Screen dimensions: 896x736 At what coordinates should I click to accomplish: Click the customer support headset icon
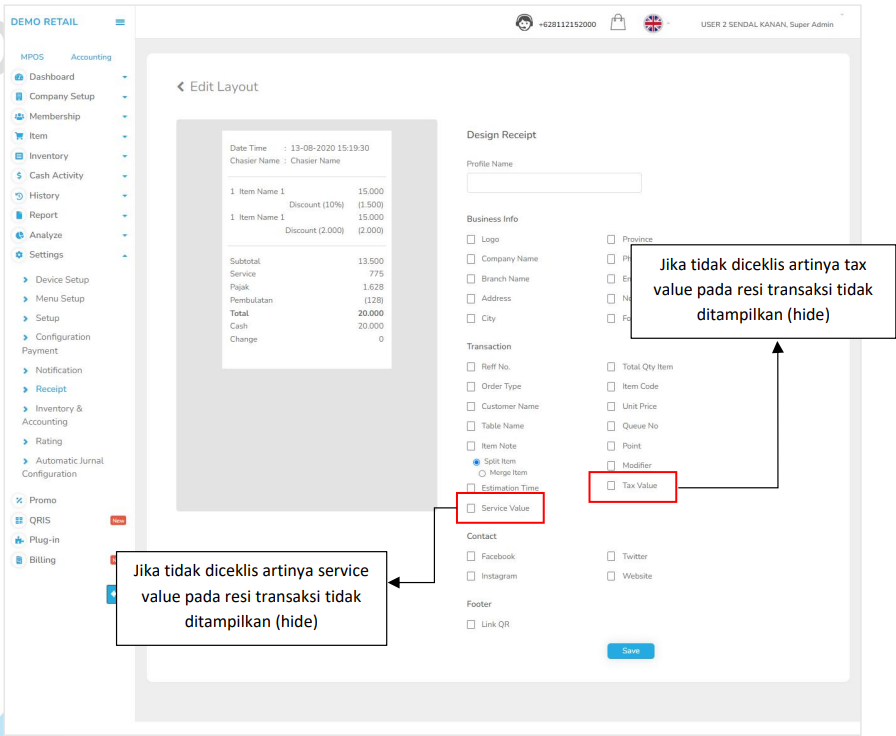(x=524, y=23)
